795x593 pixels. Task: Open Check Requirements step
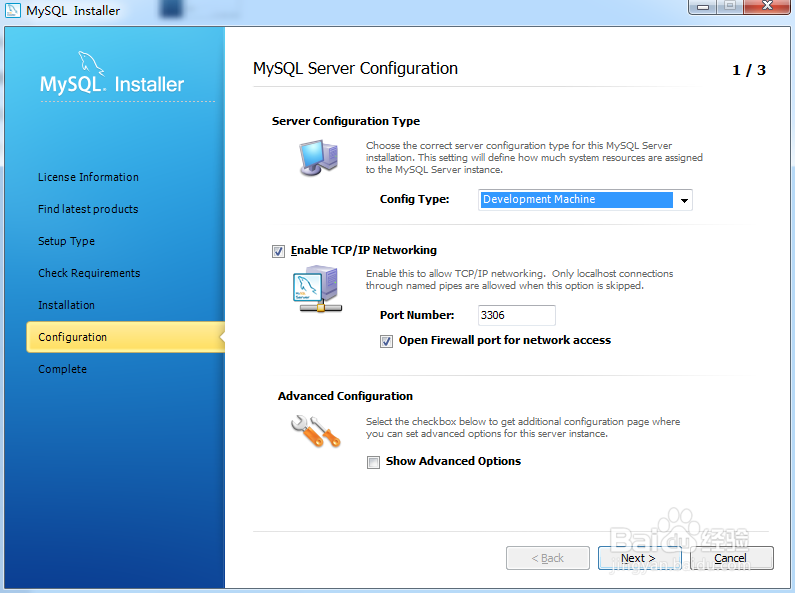point(89,273)
